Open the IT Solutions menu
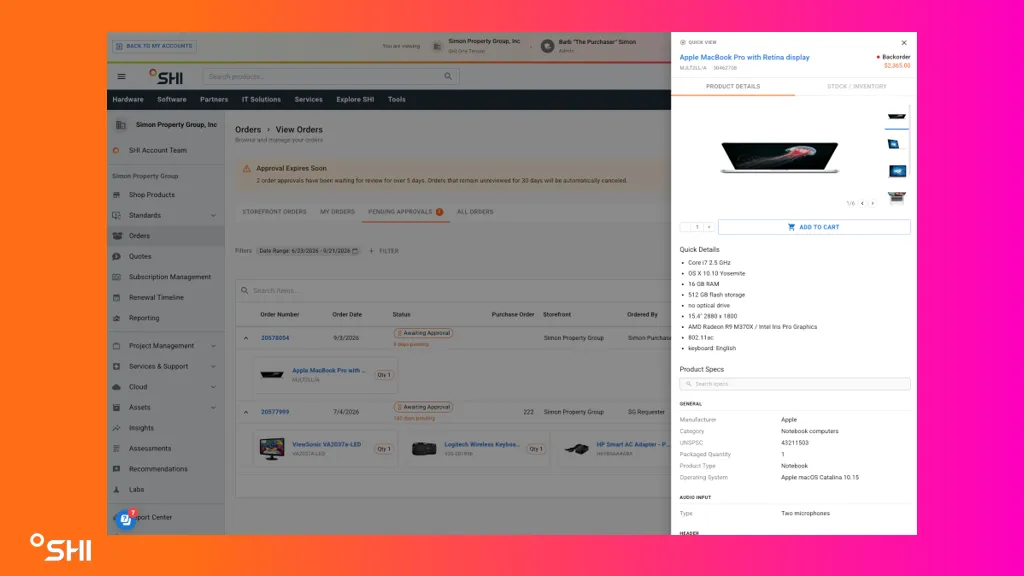The width and height of the screenshot is (1024, 576). (261, 99)
